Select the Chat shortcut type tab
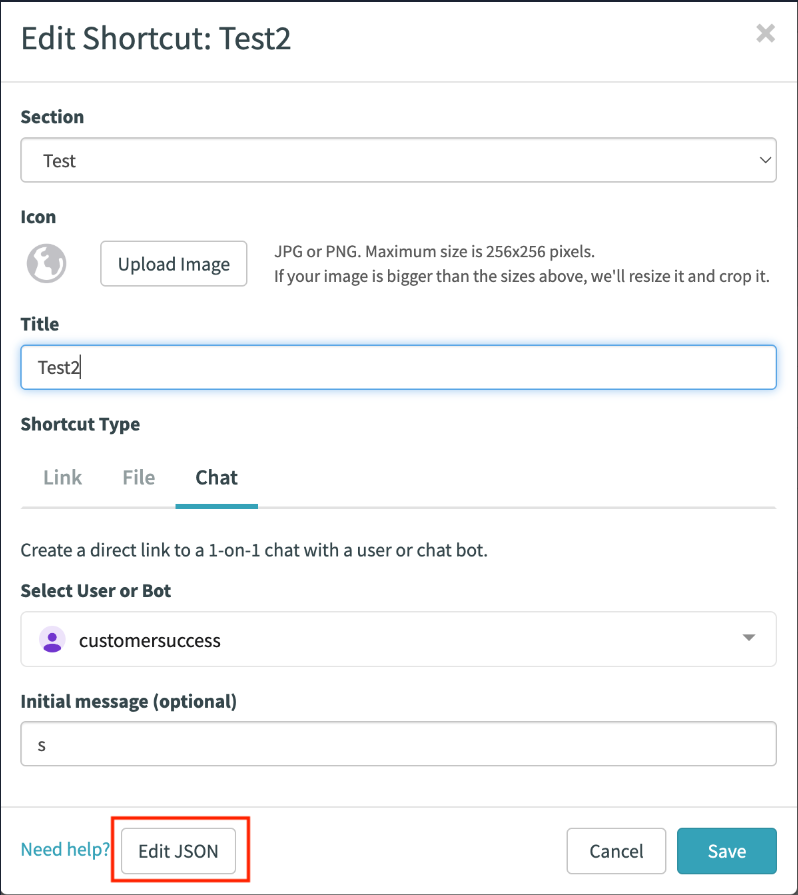This screenshot has width=798, height=895. coord(216,477)
